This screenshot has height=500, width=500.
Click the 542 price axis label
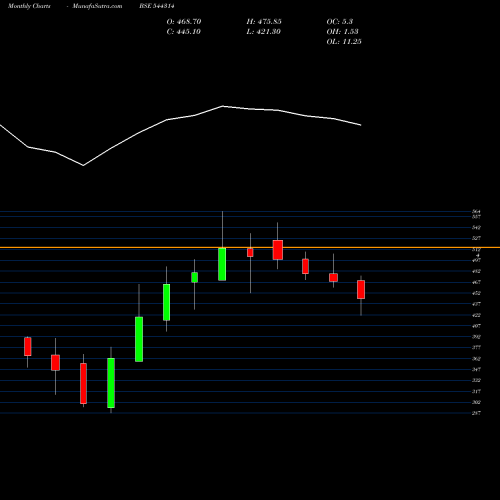pos(476,227)
